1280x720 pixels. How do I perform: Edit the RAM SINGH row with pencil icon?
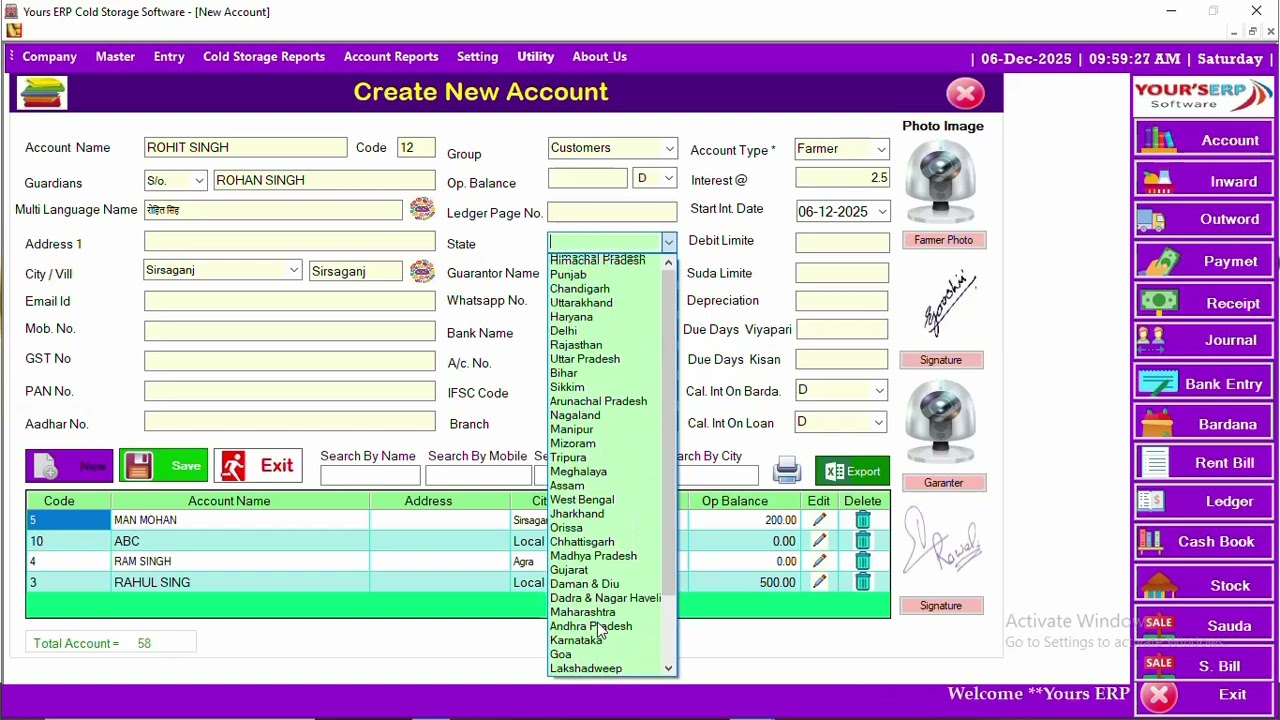click(819, 561)
